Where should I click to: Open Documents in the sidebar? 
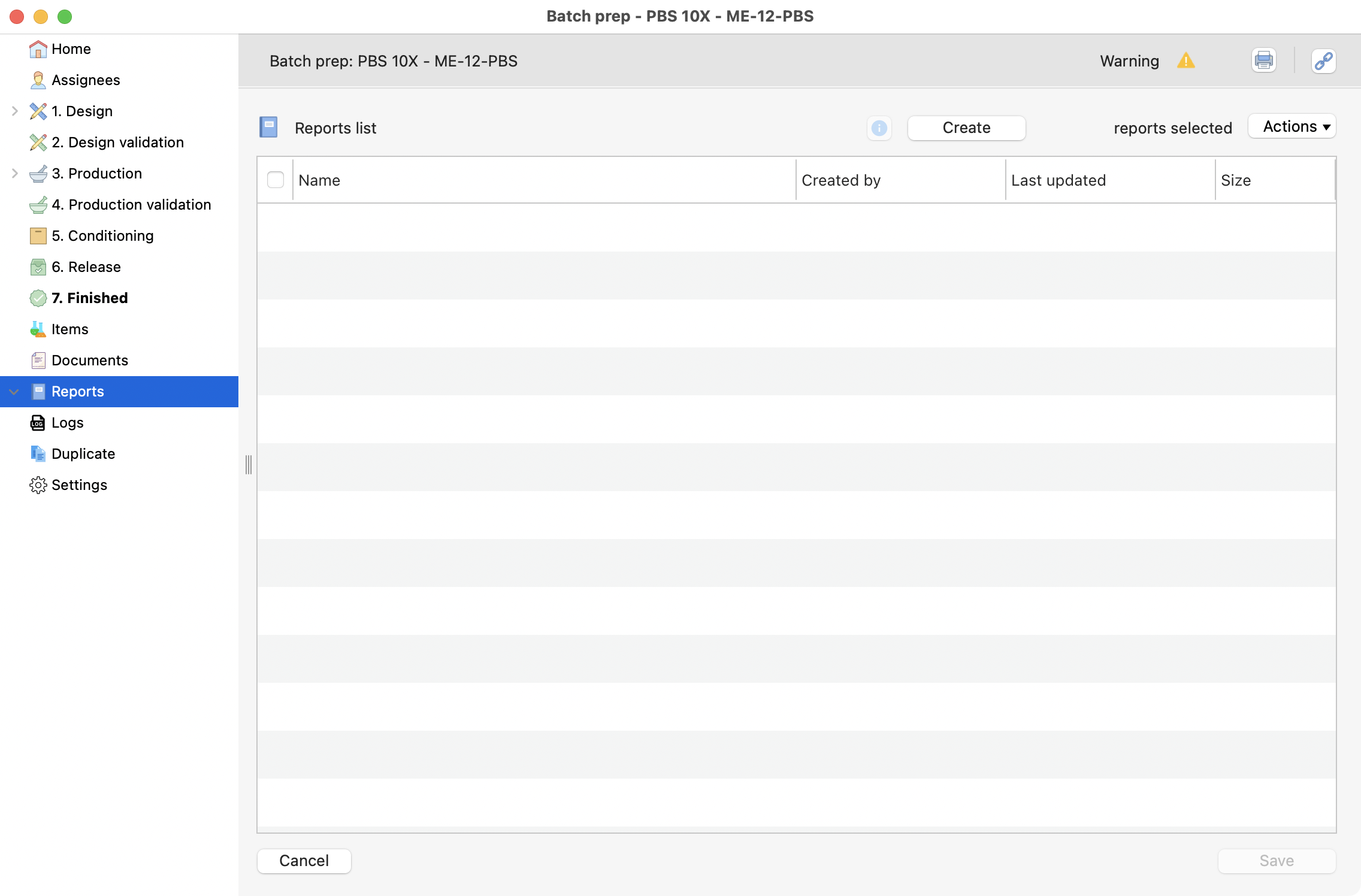pyautogui.click(x=90, y=361)
